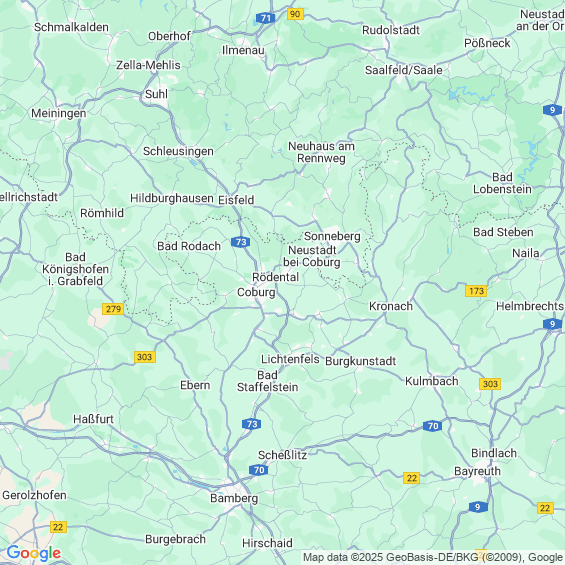565x565 pixels.
Task: Click the yellow 22 shield near Gerolzhofen
Action: pyautogui.click(x=58, y=527)
